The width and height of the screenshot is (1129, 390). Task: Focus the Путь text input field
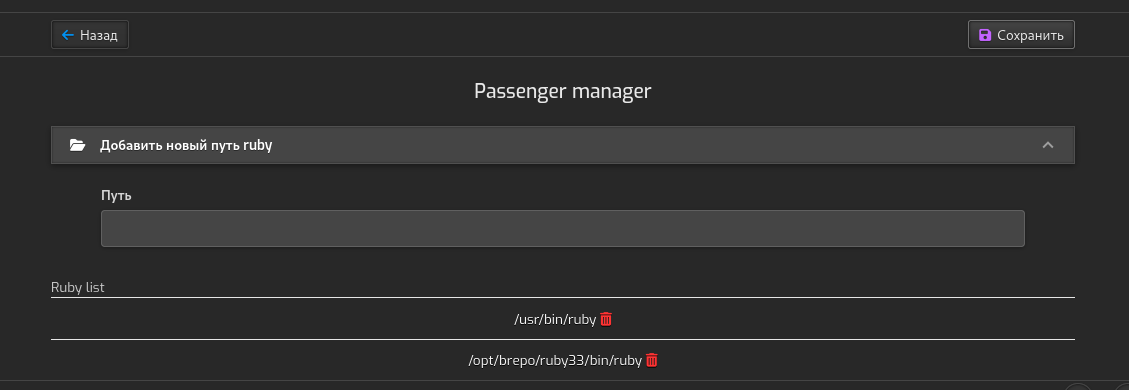click(x=562, y=228)
